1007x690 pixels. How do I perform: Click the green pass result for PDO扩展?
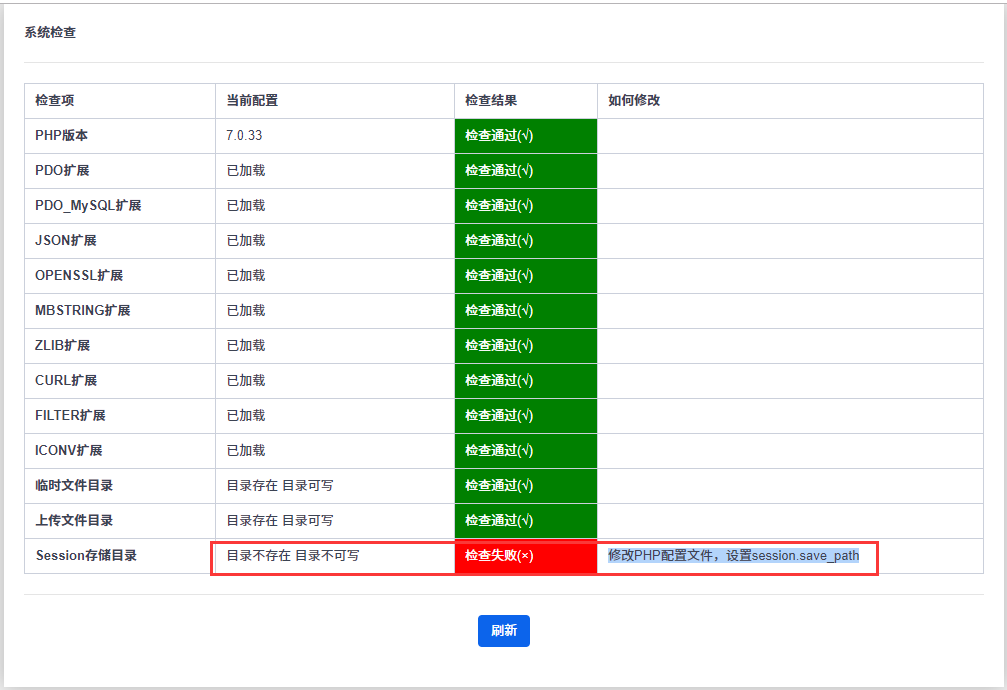click(x=499, y=171)
